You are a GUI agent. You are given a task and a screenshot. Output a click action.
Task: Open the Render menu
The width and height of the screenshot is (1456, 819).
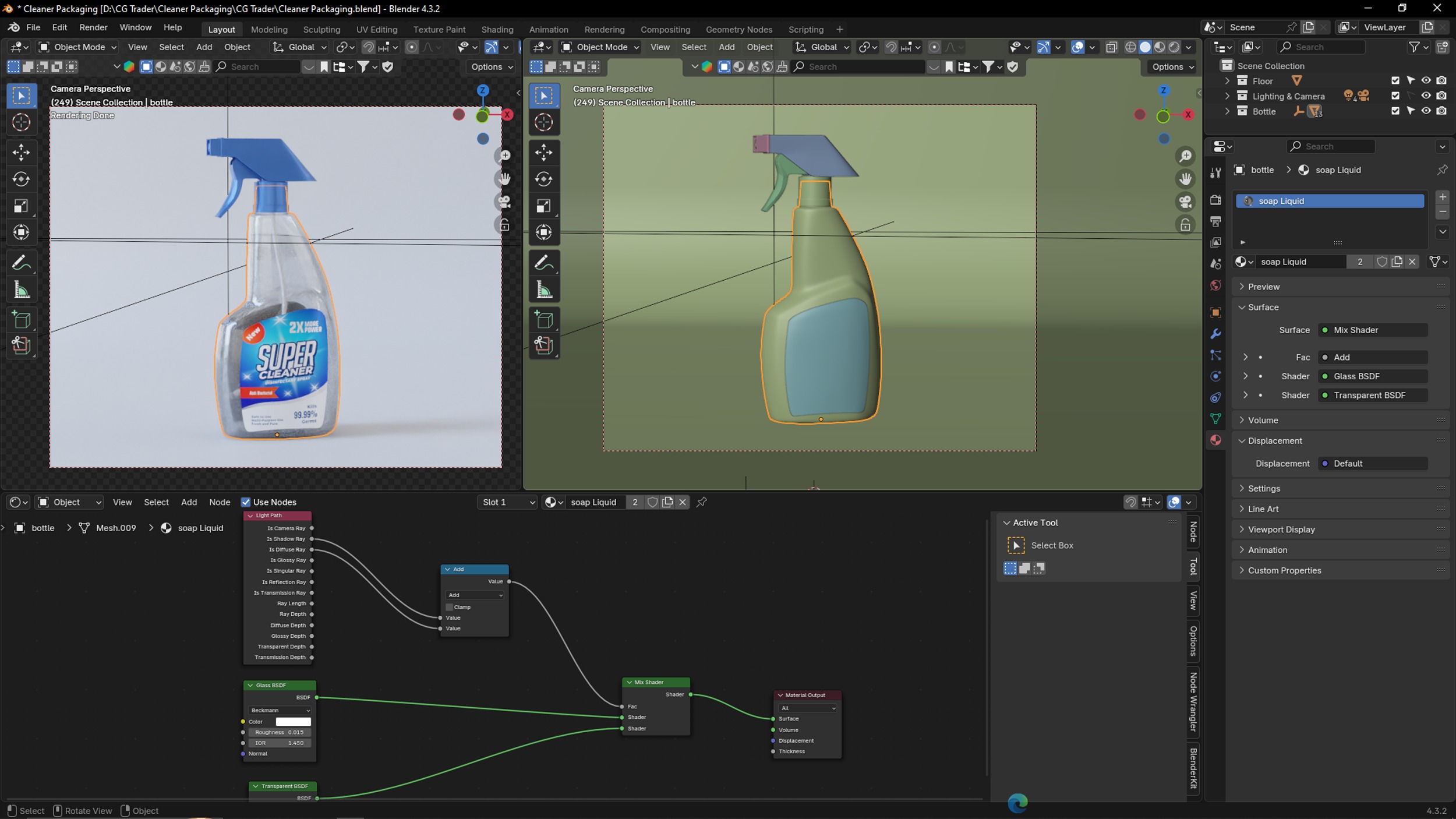click(x=93, y=27)
